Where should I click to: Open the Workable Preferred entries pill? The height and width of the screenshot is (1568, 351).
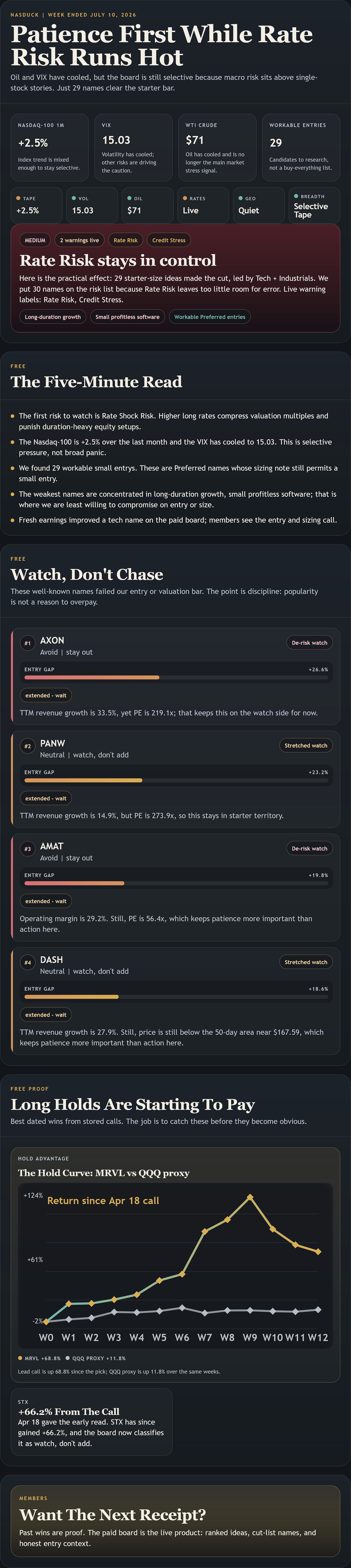pyautogui.click(x=210, y=317)
